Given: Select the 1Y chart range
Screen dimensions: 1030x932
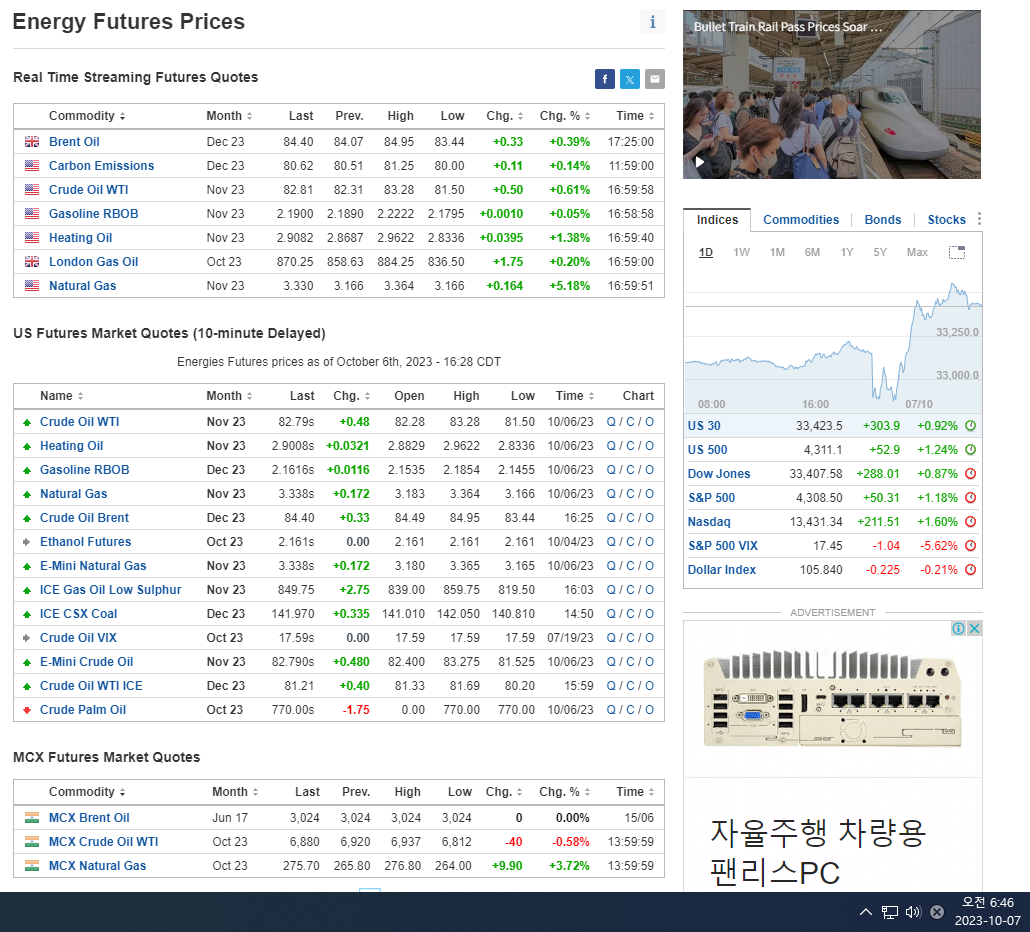Looking at the screenshot, I should coord(847,252).
